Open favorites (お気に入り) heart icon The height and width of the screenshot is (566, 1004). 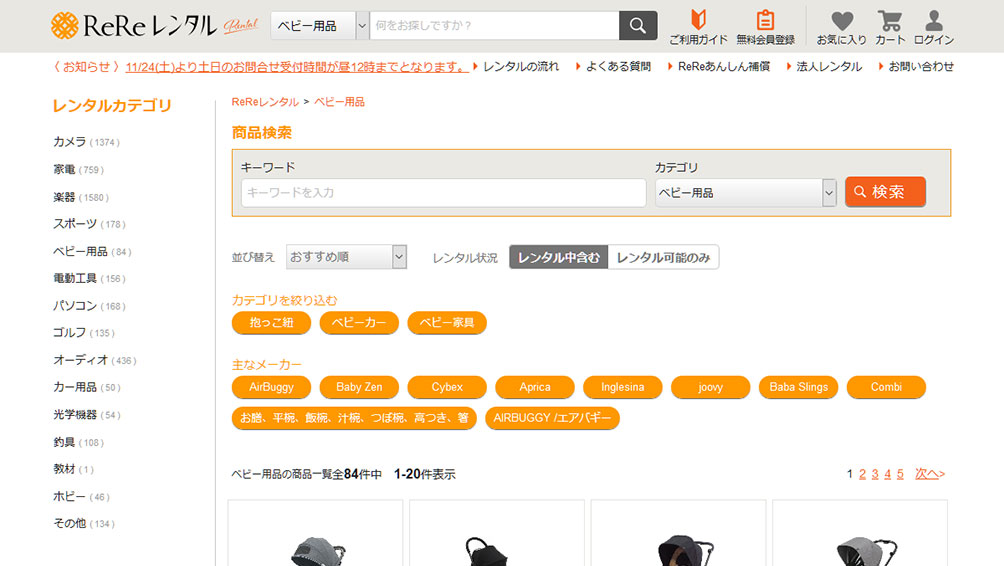pyautogui.click(x=841, y=27)
